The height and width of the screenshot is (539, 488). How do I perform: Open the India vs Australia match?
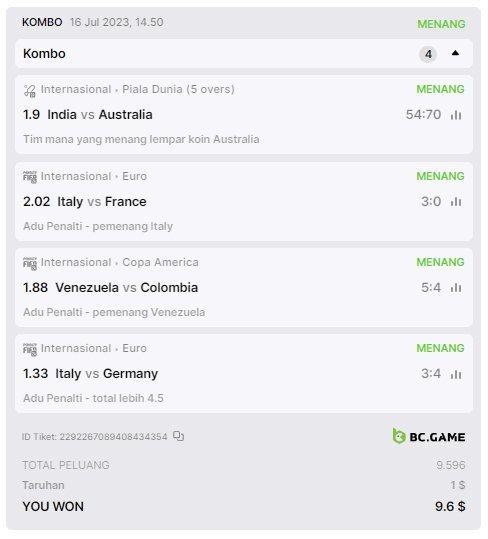pos(100,115)
